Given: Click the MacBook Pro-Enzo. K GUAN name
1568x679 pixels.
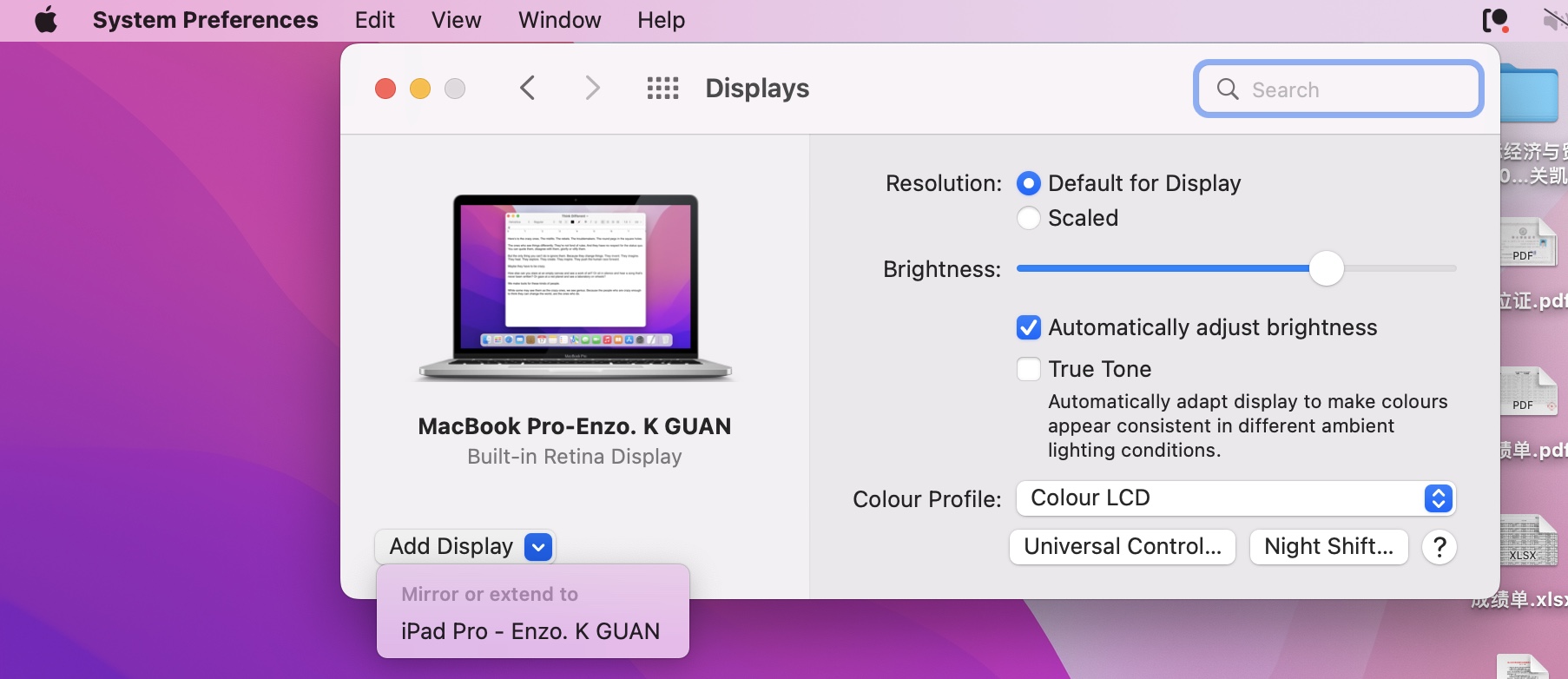Looking at the screenshot, I should [x=575, y=426].
